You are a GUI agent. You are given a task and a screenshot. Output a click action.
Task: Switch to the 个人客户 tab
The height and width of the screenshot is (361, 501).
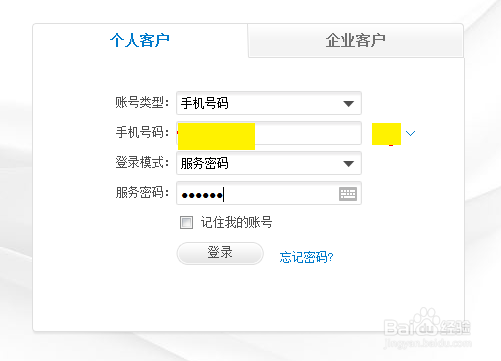140,40
